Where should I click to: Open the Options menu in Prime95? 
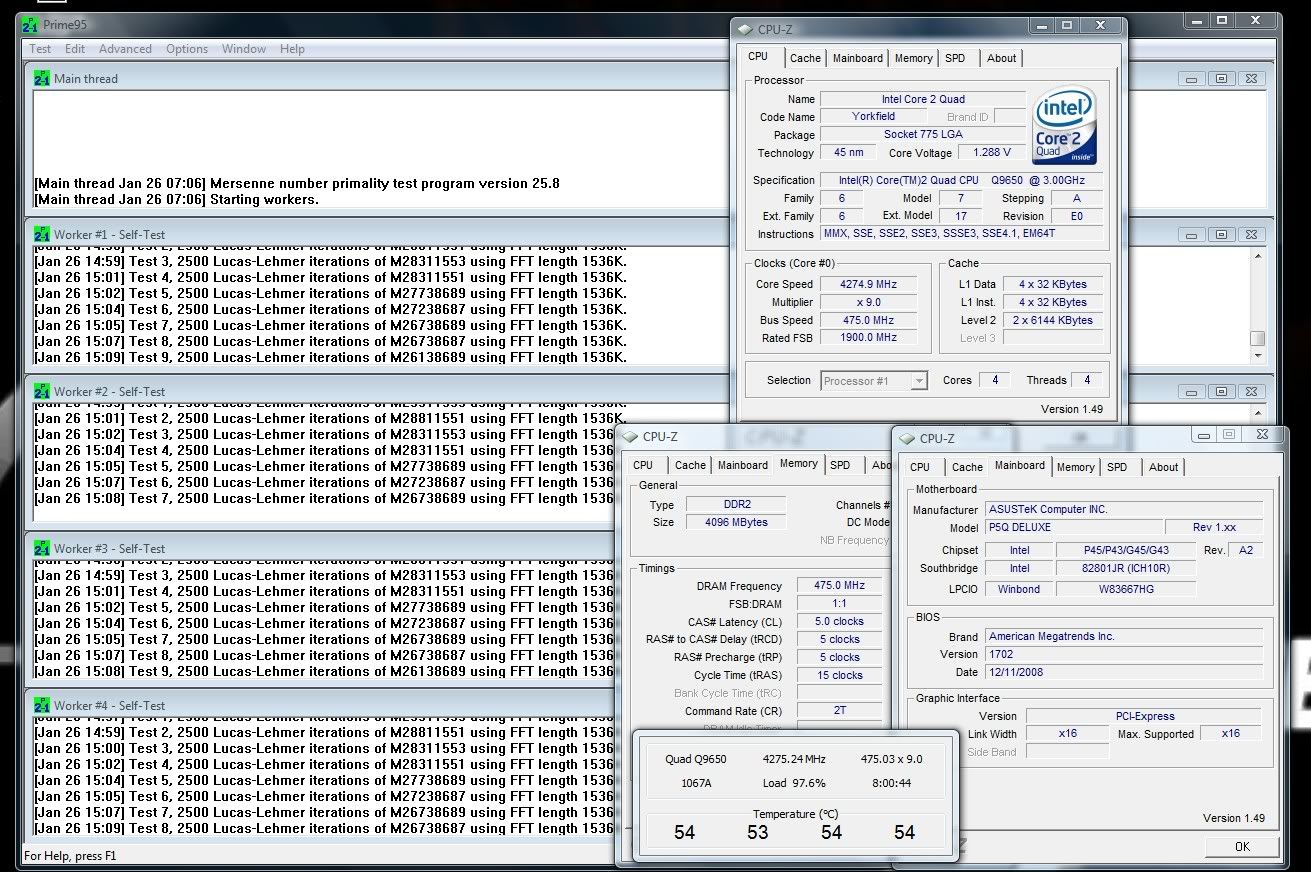[x=187, y=48]
